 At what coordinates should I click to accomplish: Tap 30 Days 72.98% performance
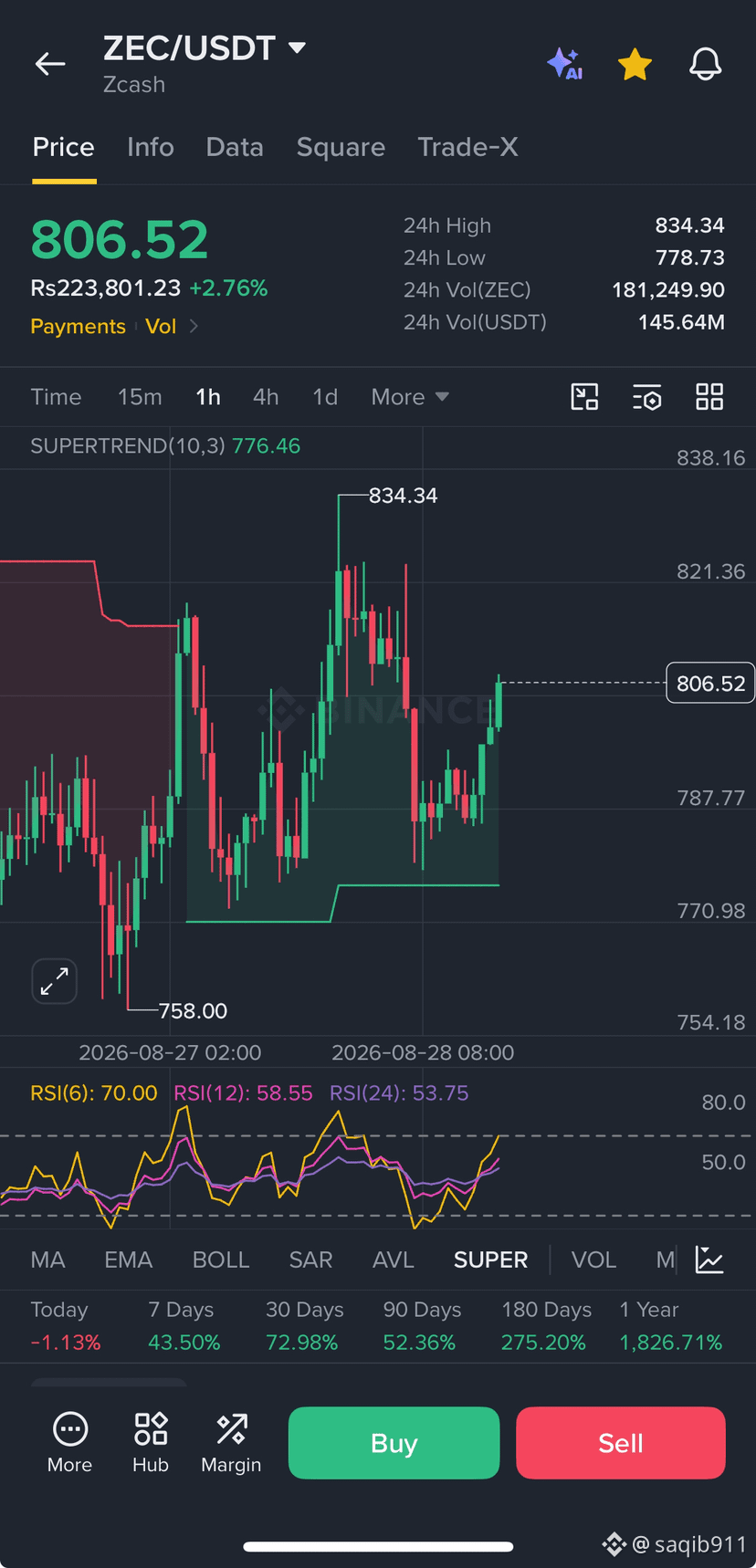coord(304,1326)
